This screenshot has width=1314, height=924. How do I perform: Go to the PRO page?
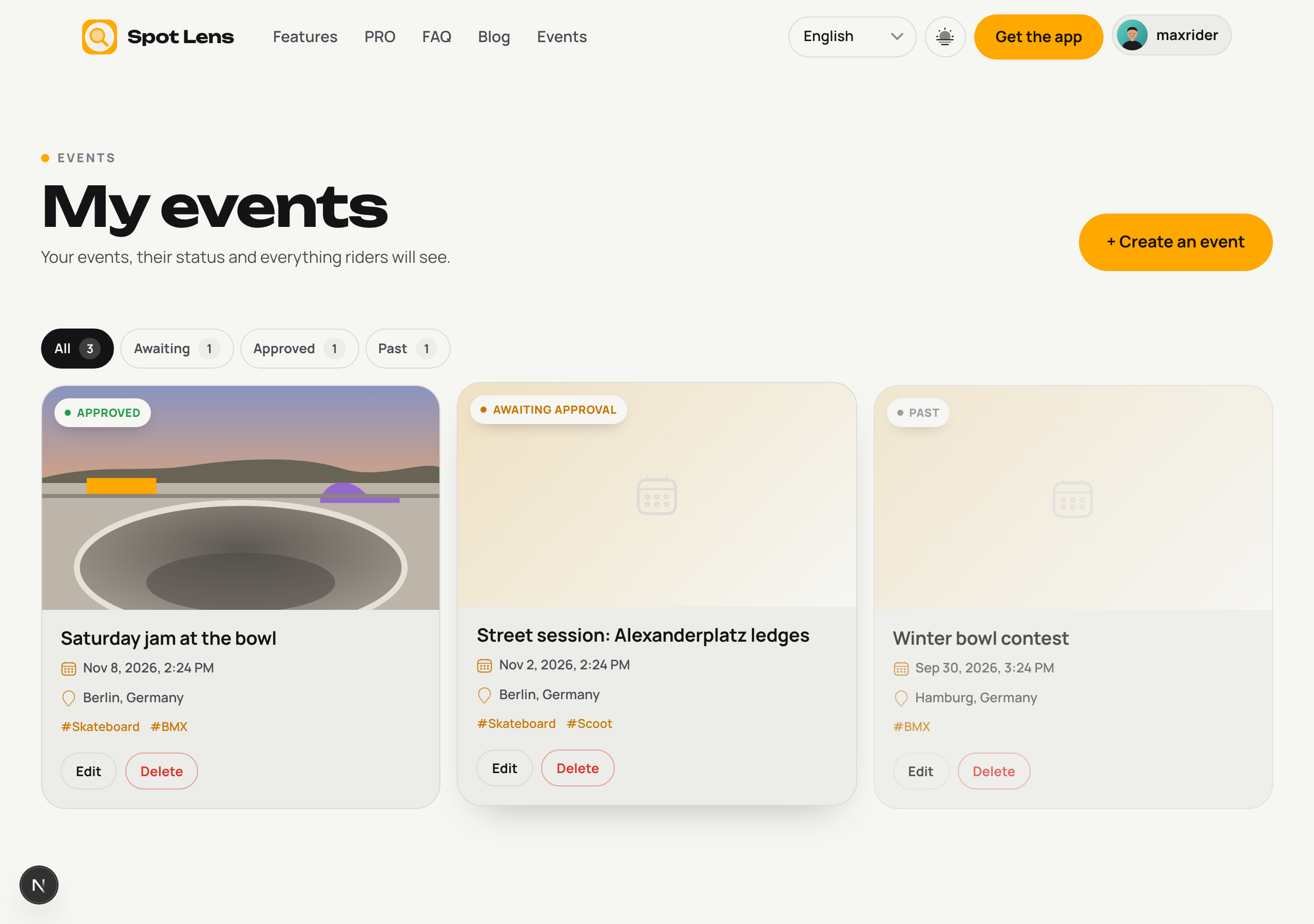pyautogui.click(x=380, y=36)
